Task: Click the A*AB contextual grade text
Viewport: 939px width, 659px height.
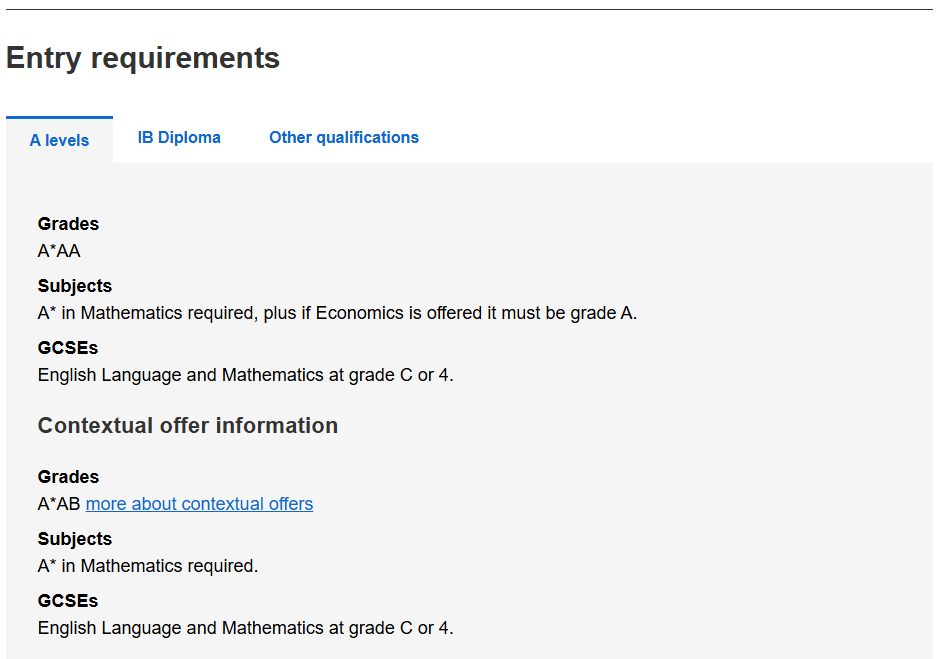Action: coord(59,504)
